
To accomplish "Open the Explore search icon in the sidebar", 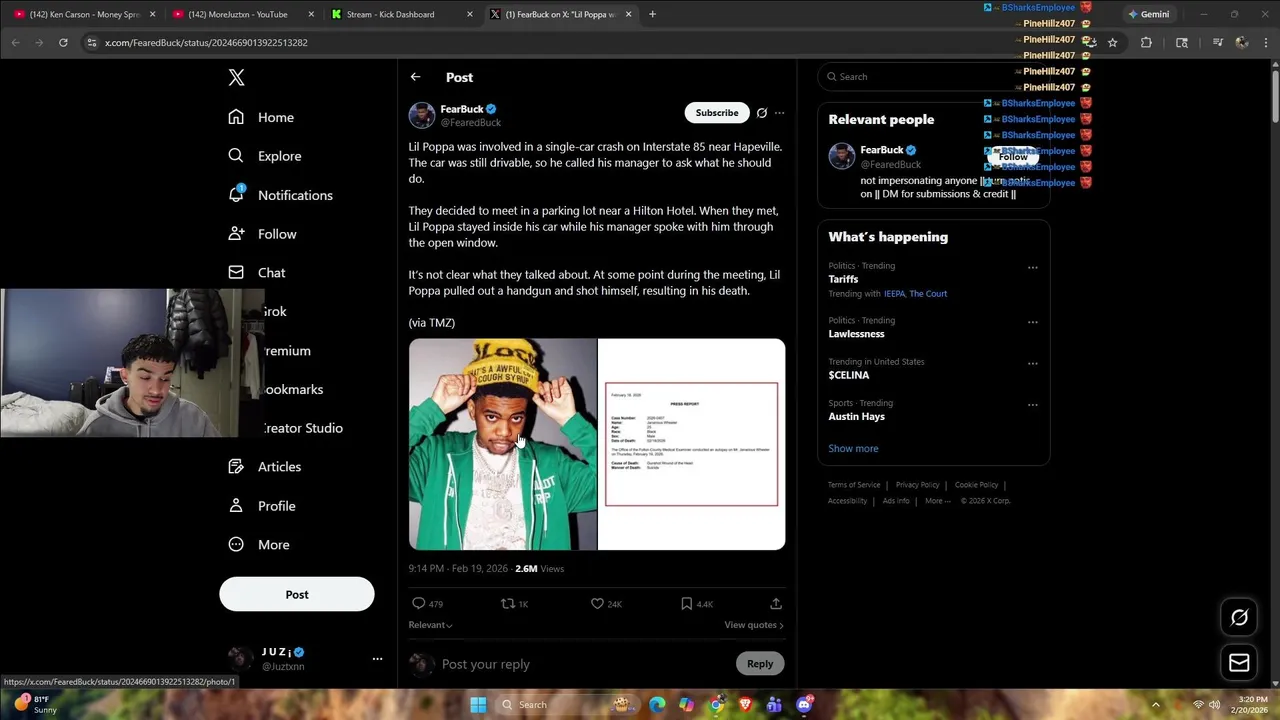I will click(x=236, y=156).
